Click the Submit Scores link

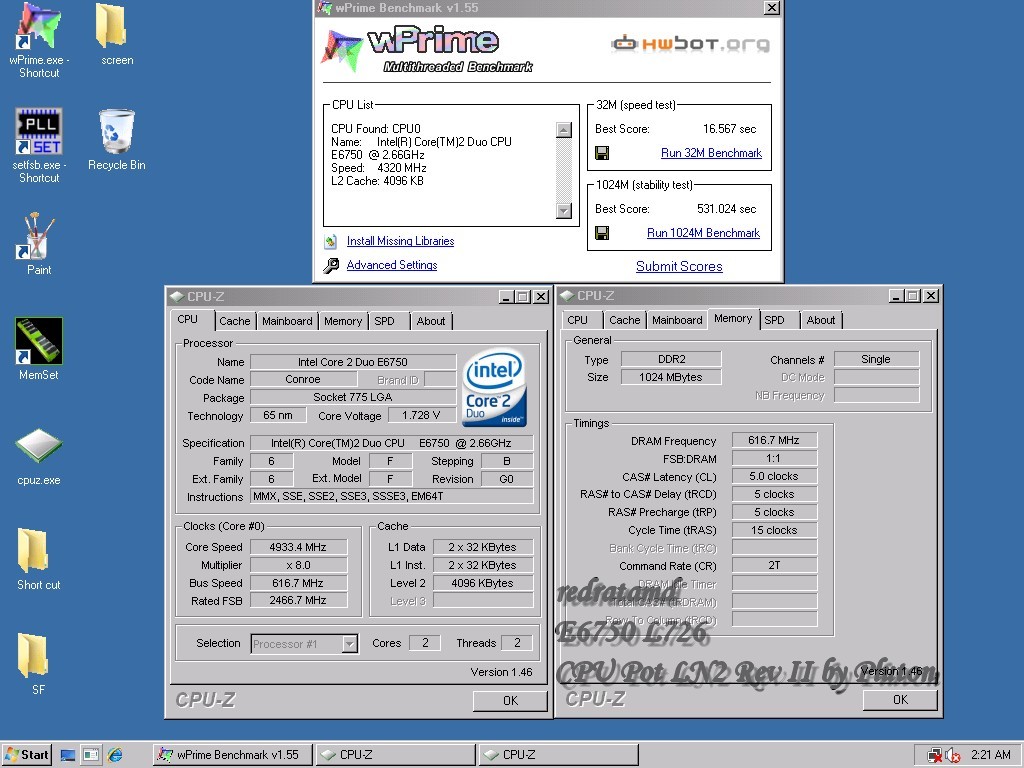pos(679,266)
